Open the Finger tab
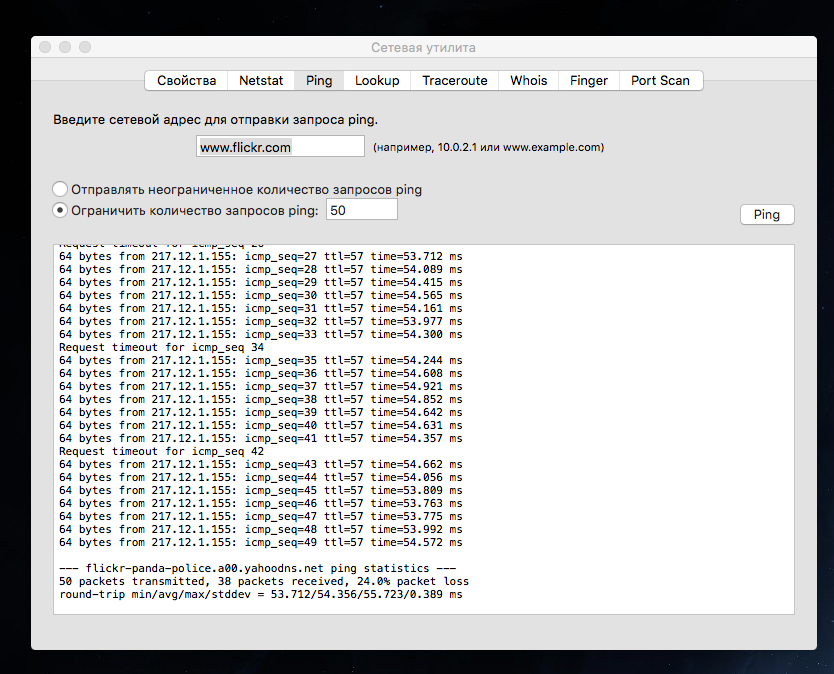The width and height of the screenshot is (834, 674). click(589, 81)
